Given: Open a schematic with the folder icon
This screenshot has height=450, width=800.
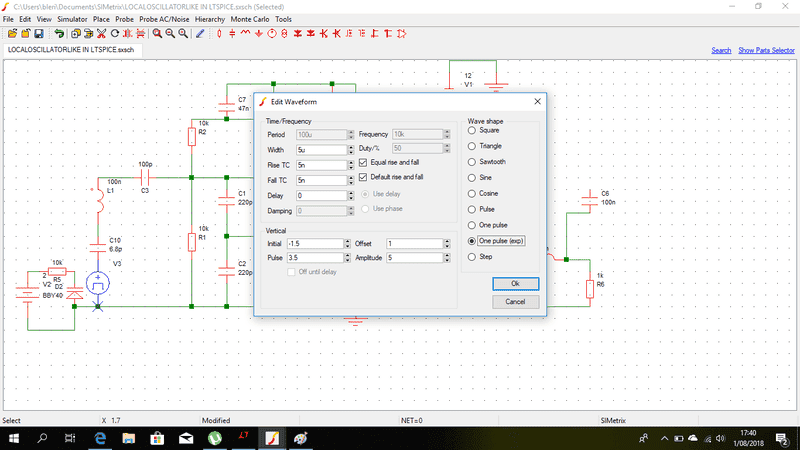Looking at the screenshot, I should [x=12, y=34].
